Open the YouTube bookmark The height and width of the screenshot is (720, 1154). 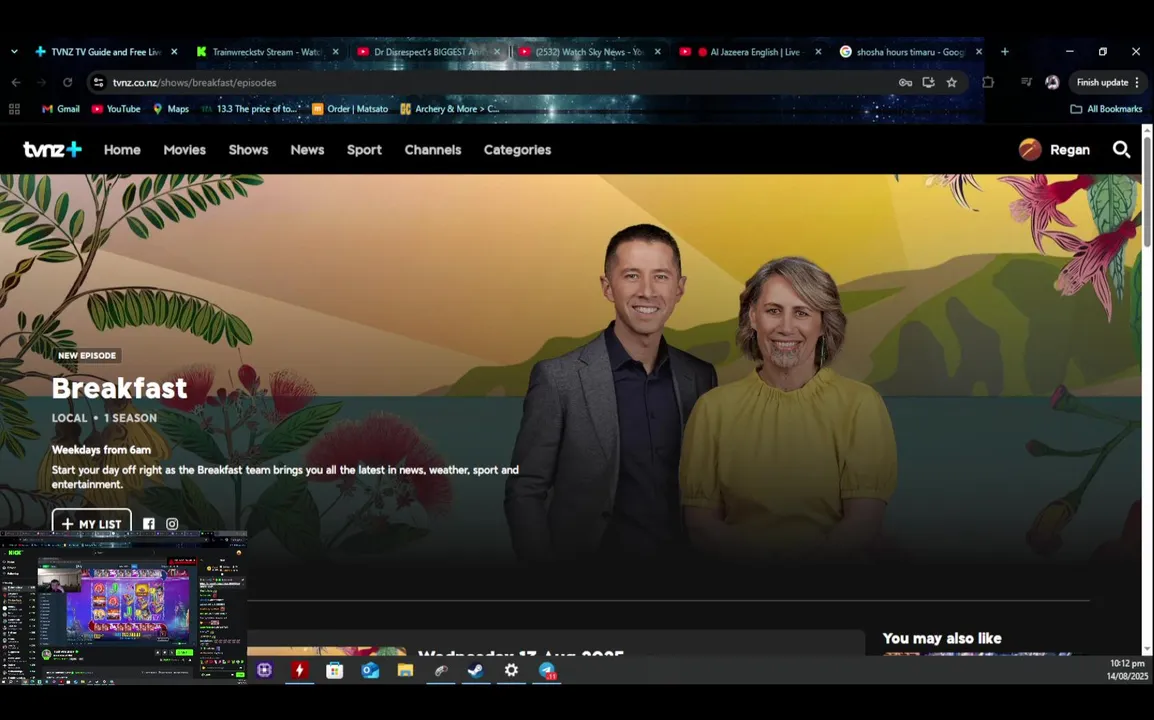pos(116,109)
